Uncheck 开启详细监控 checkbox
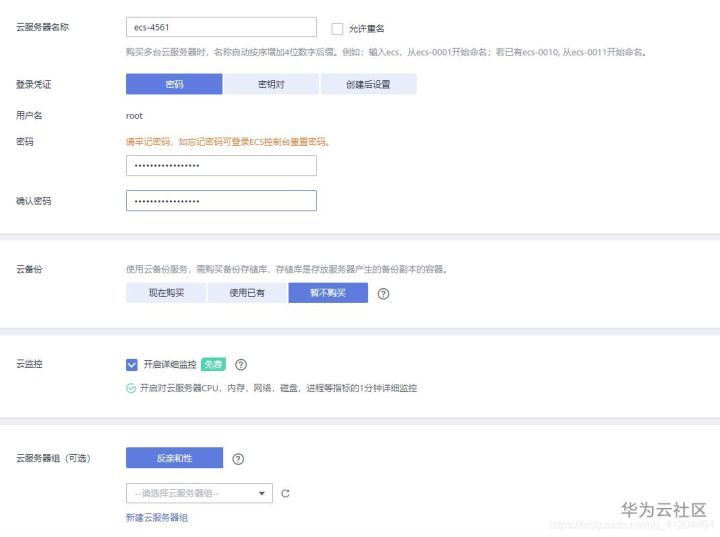 click(x=131, y=364)
